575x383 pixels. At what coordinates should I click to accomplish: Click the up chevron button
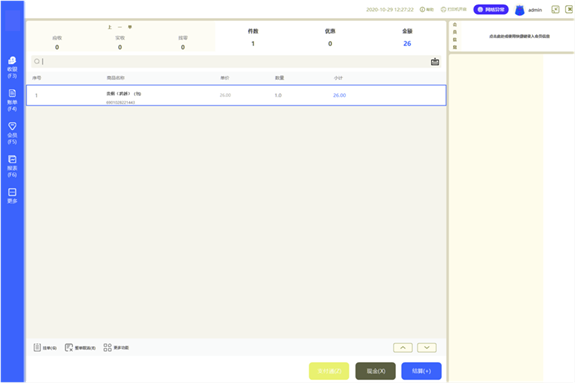[403, 347]
